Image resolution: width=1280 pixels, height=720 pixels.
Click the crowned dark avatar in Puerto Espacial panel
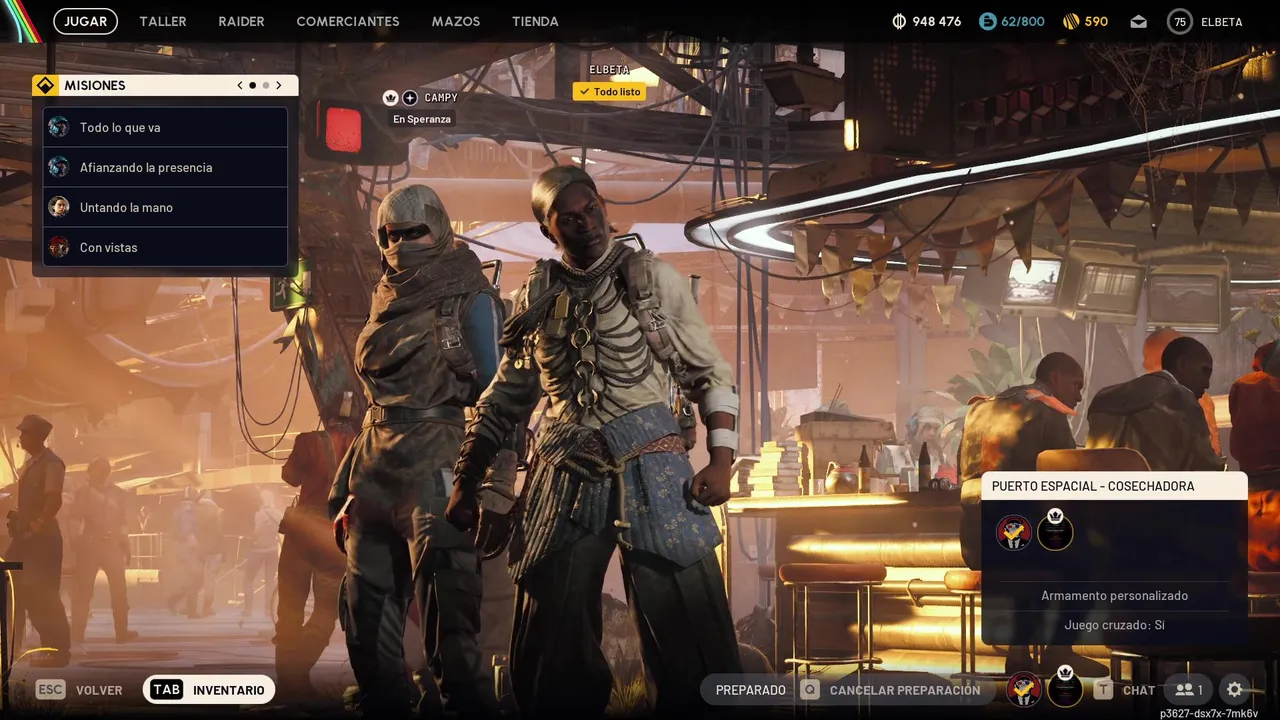tap(1055, 531)
